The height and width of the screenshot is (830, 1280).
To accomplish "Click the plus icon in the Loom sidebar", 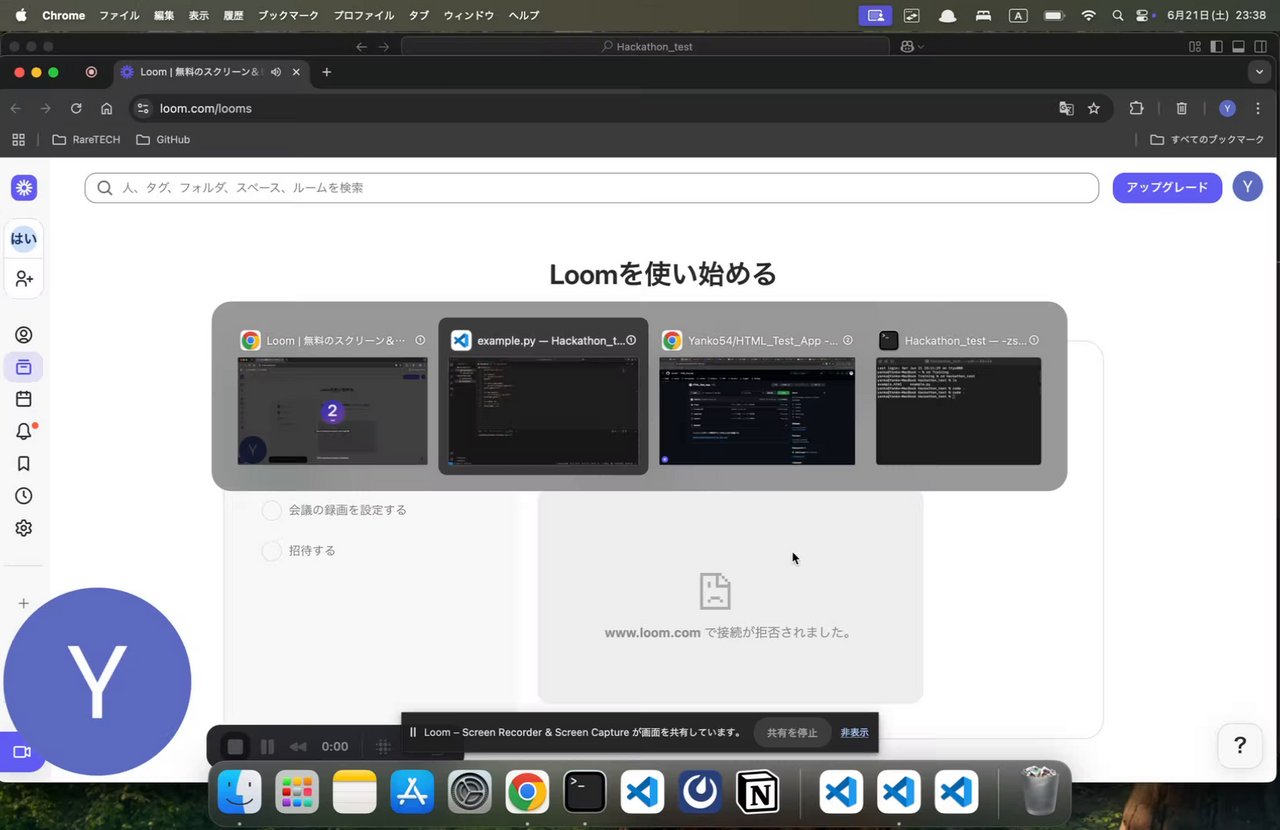I will (24, 603).
